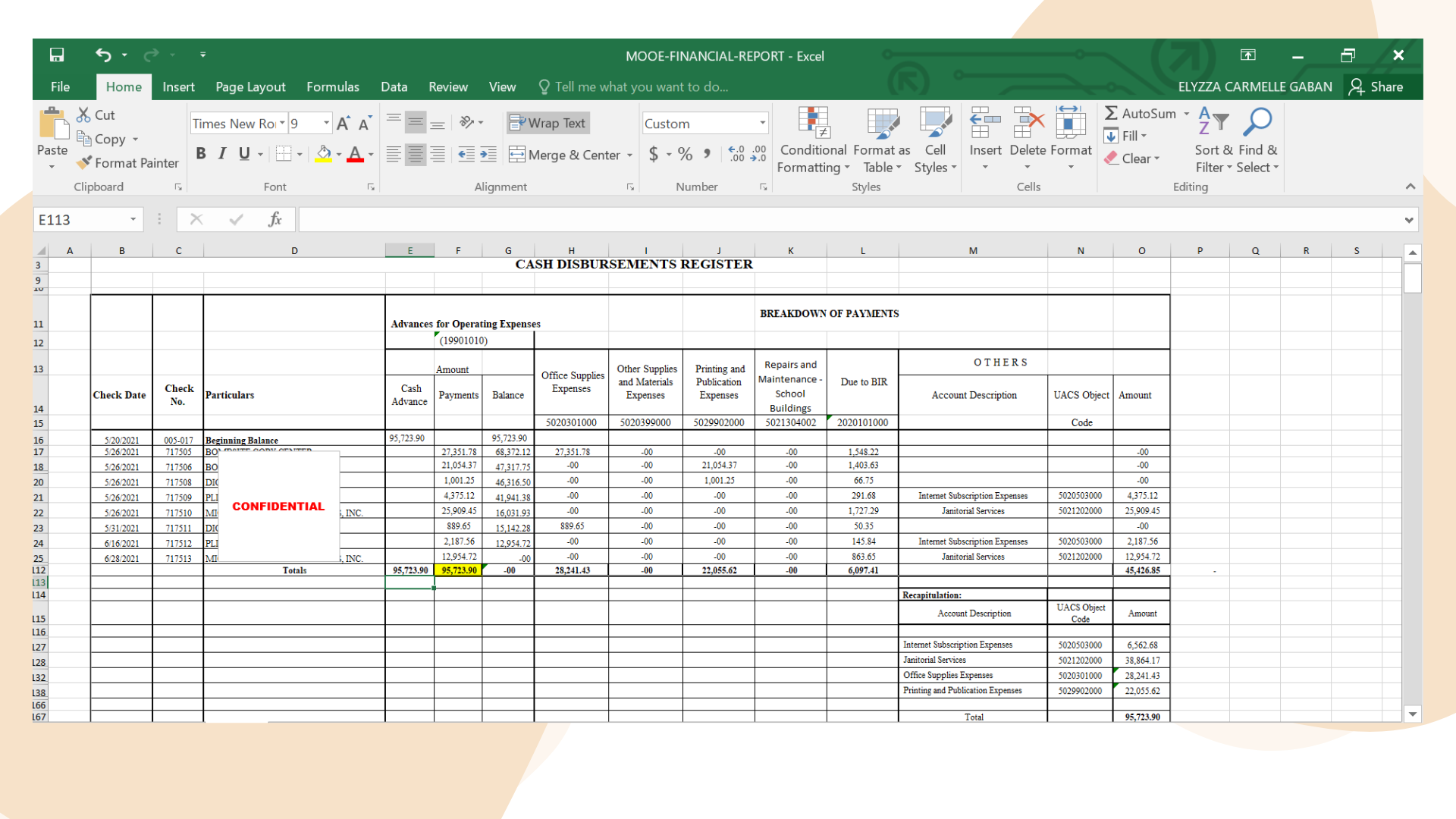Apply the yellow Fill Color swatch
The height and width of the screenshot is (819, 1456).
[x=324, y=155]
